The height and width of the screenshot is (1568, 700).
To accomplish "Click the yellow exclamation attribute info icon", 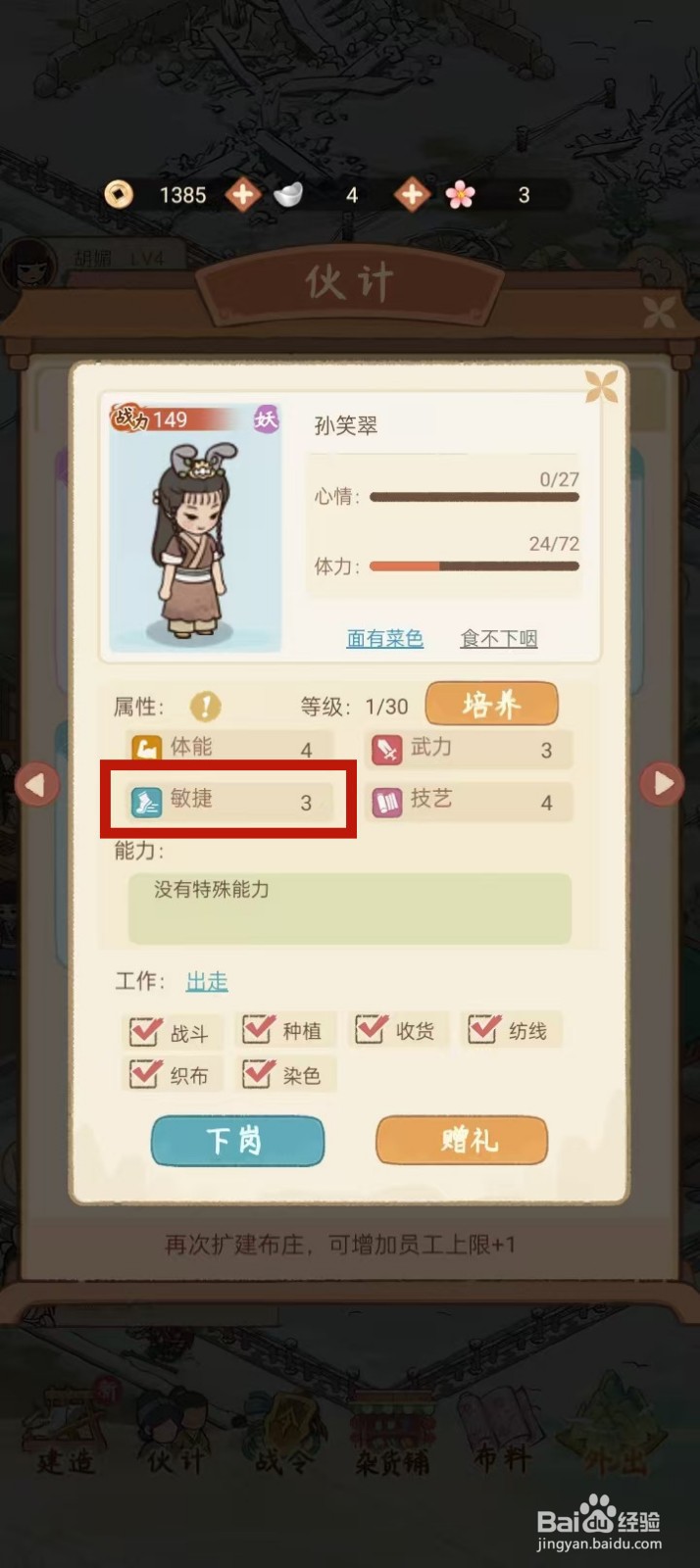I will (x=205, y=707).
